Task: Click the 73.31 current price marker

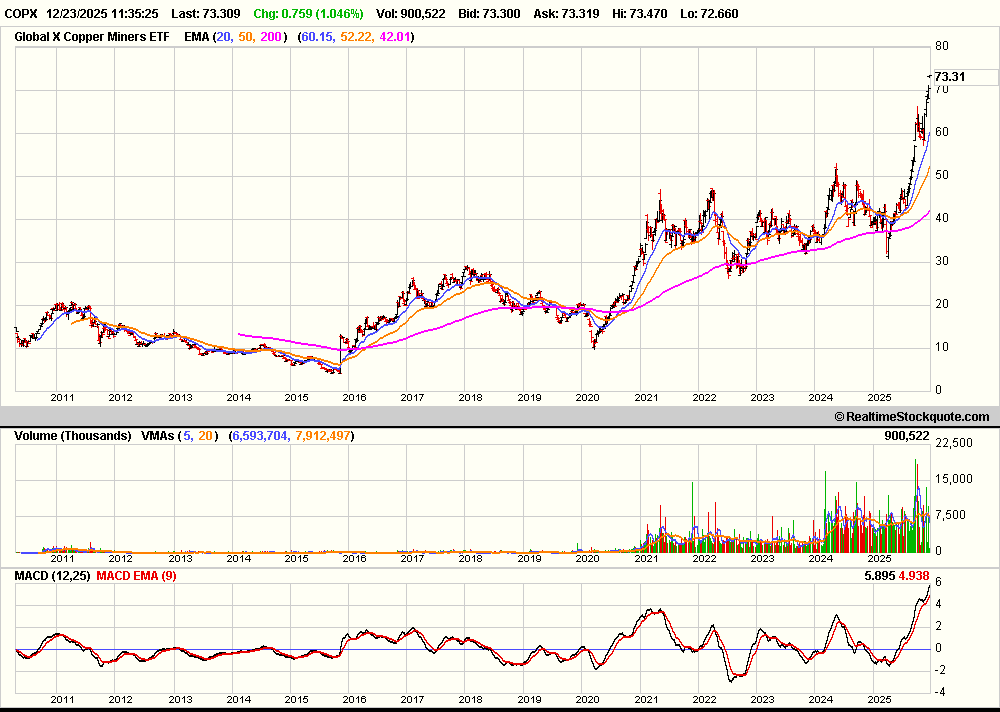Action: click(x=950, y=77)
